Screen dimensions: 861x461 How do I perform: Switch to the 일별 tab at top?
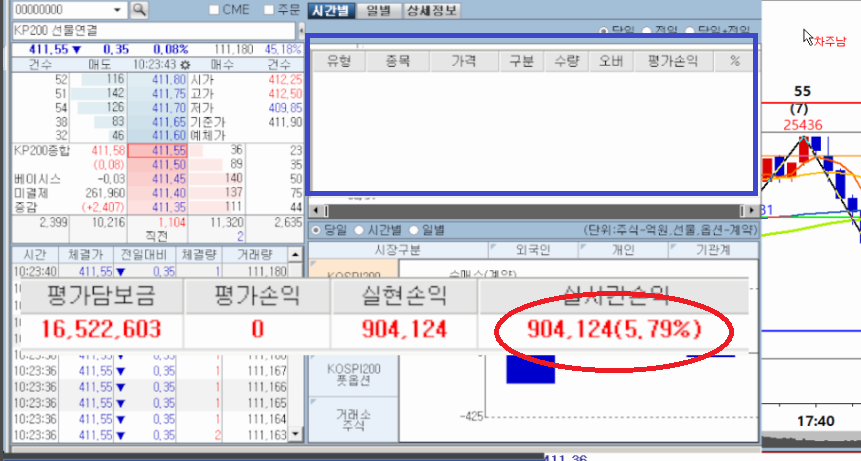378,10
